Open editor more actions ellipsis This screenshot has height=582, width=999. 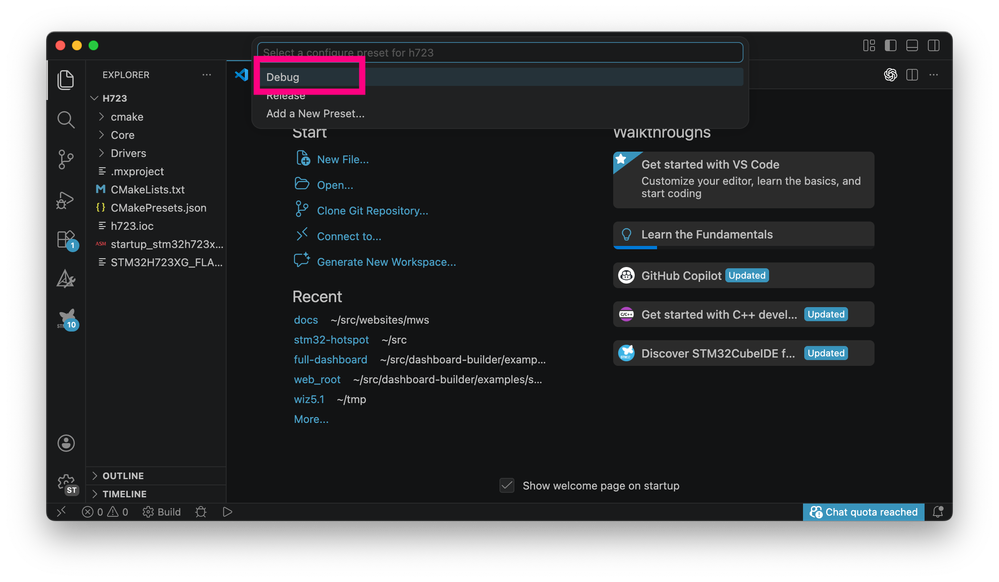coord(934,75)
